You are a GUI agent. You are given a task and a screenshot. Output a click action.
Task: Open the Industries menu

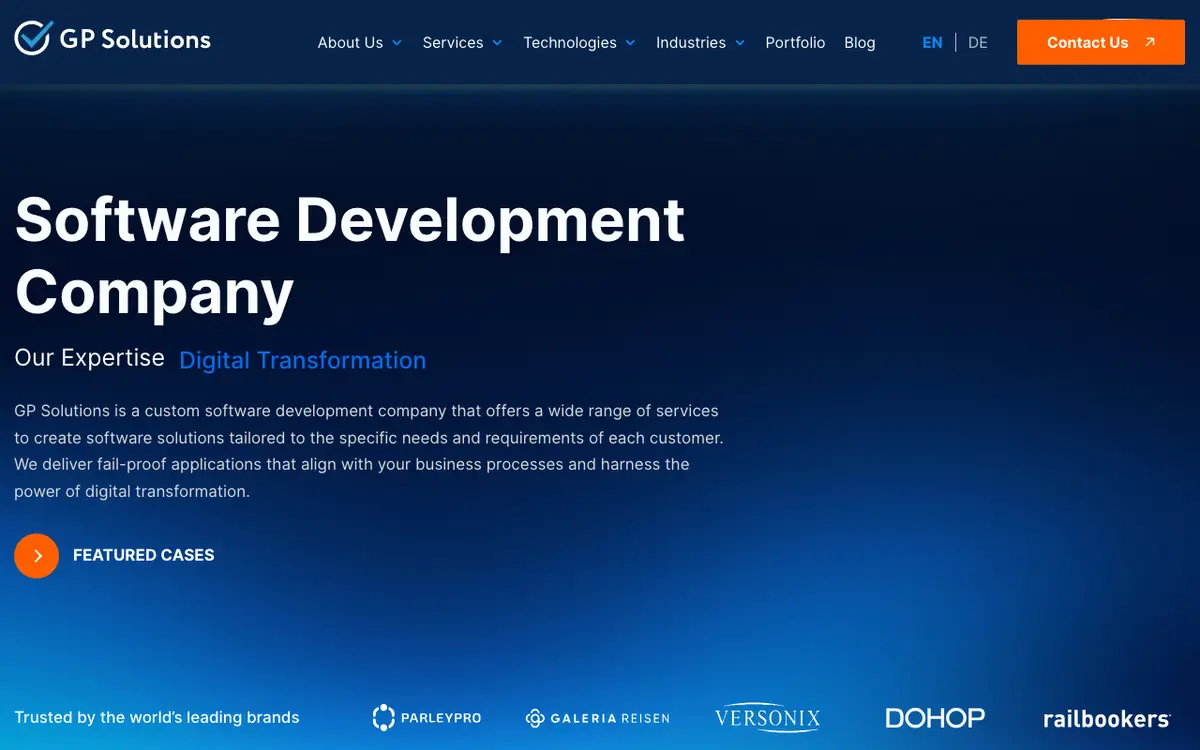point(691,42)
